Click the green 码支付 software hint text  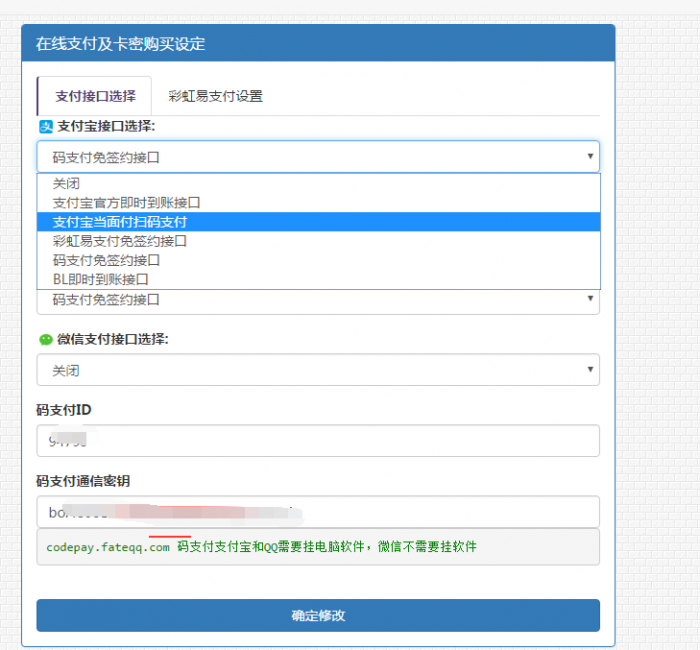(x=327, y=547)
